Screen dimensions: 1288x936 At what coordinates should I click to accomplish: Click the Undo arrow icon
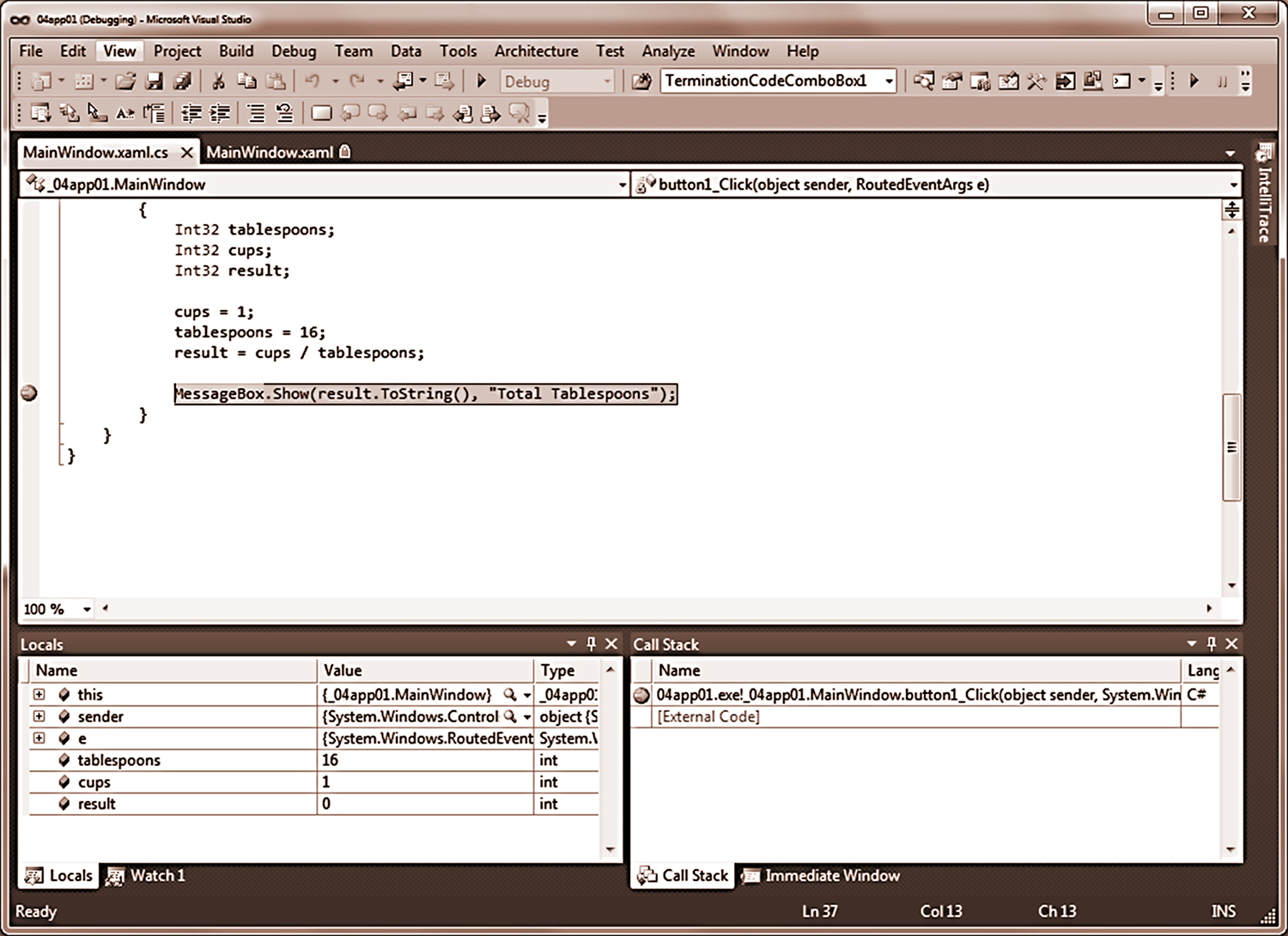point(312,82)
